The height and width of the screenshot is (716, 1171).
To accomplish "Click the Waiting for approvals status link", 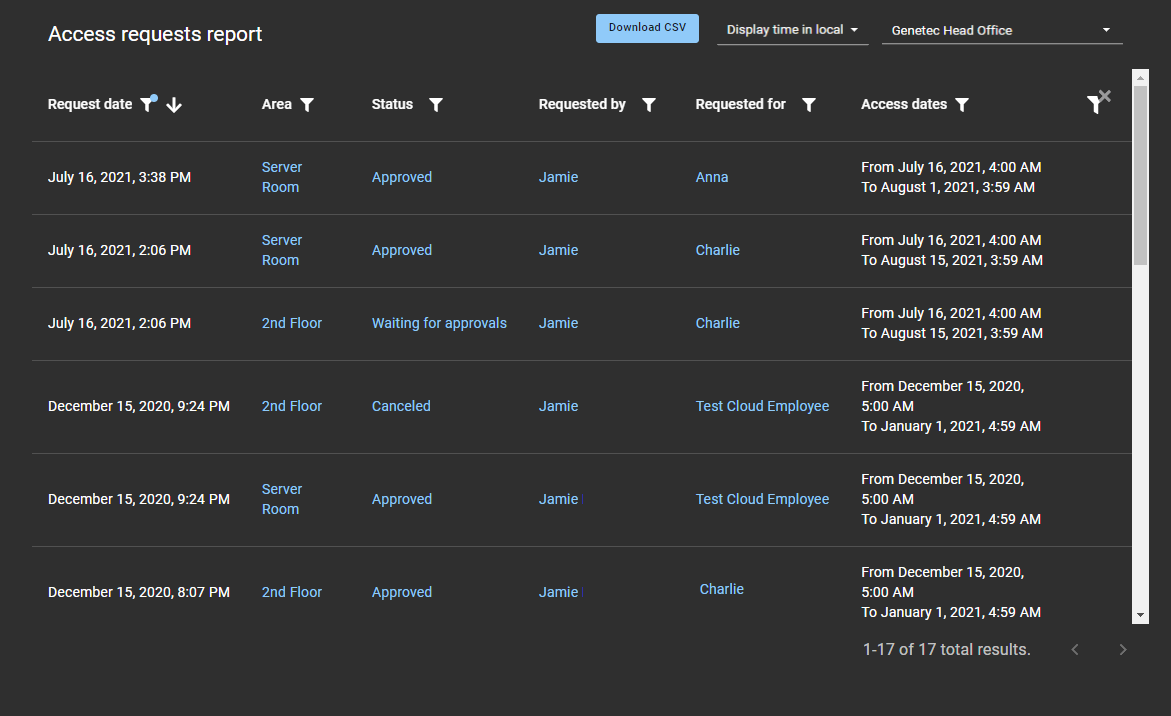I will click(x=439, y=323).
